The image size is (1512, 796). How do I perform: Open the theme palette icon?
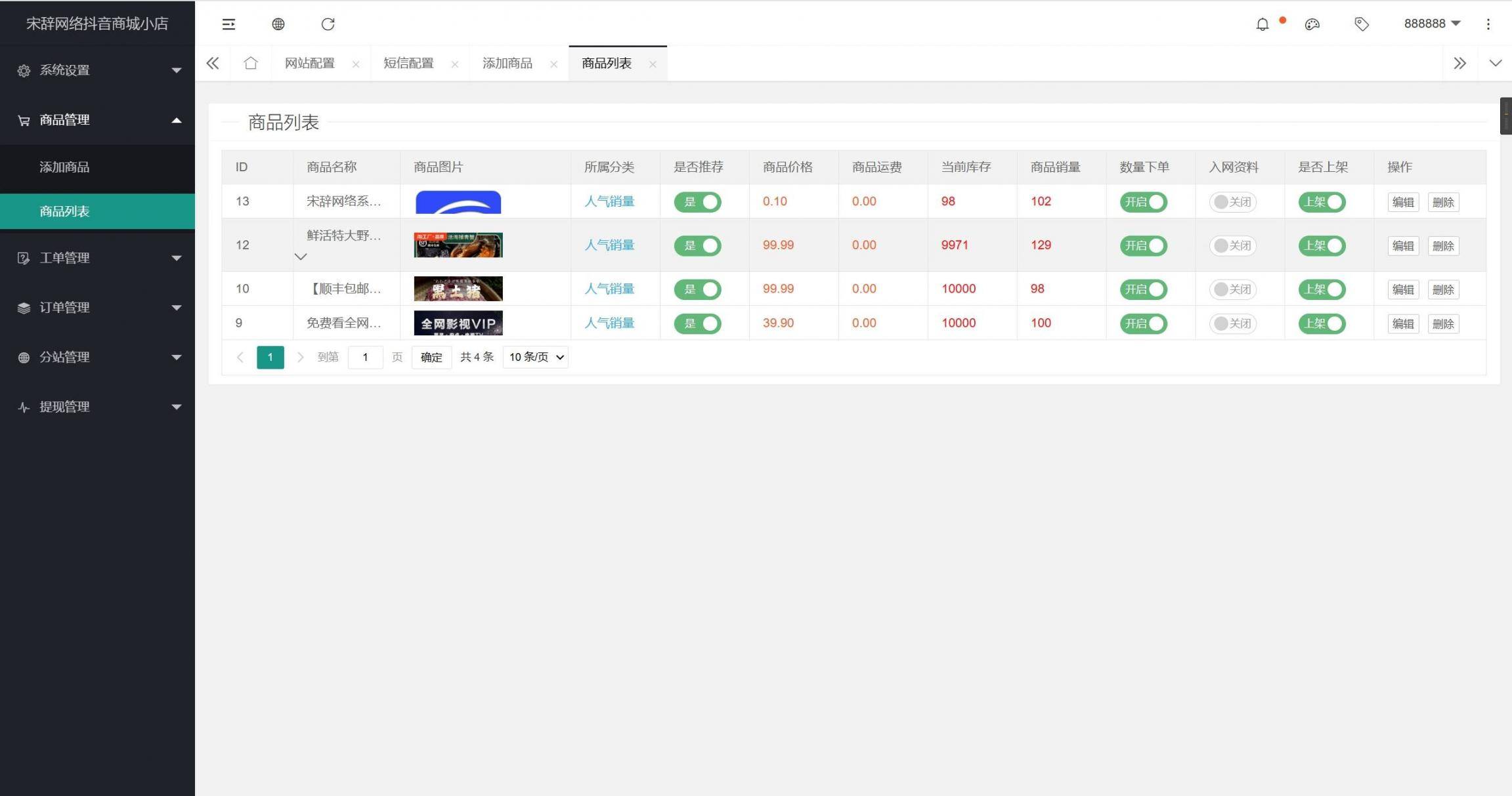pos(1312,24)
